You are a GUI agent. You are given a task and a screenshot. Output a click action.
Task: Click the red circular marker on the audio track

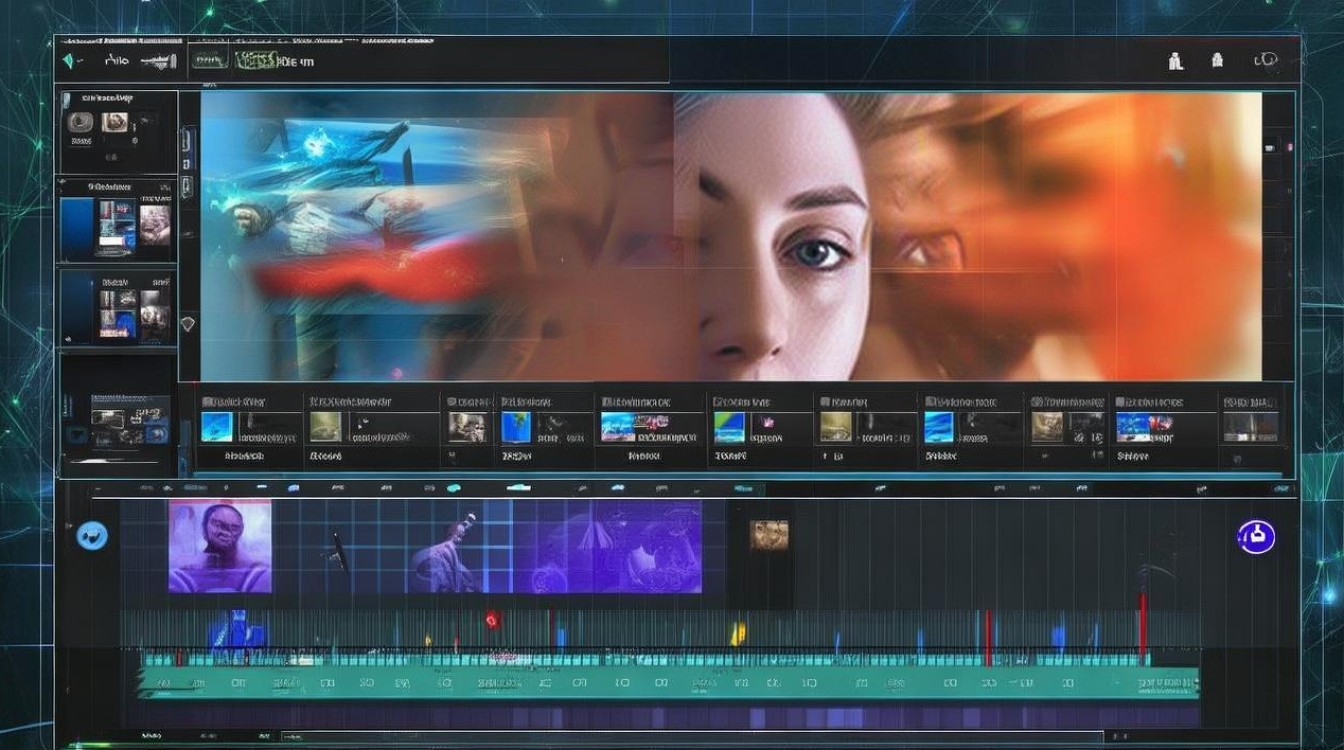(x=492, y=621)
